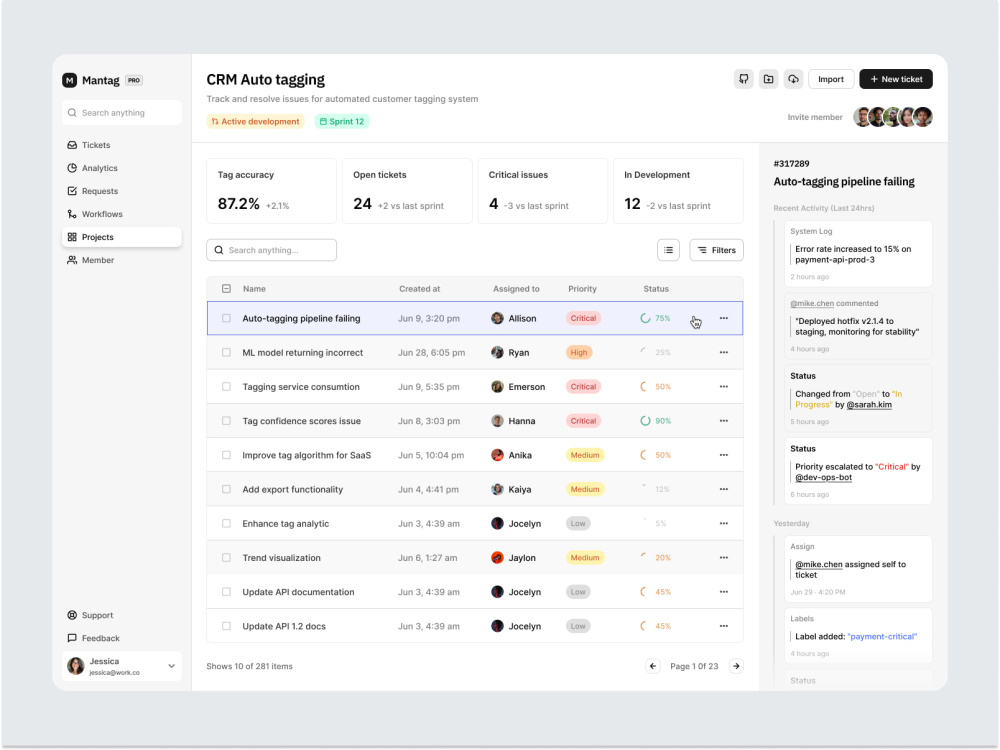Open more options for Tag confidence scores issue
The width and height of the screenshot is (1000, 750).
pos(724,421)
